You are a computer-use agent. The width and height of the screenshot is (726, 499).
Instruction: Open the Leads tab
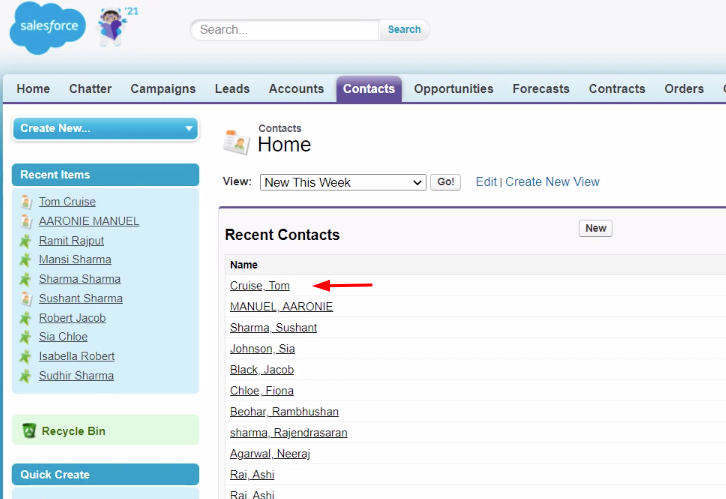click(x=232, y=88)
